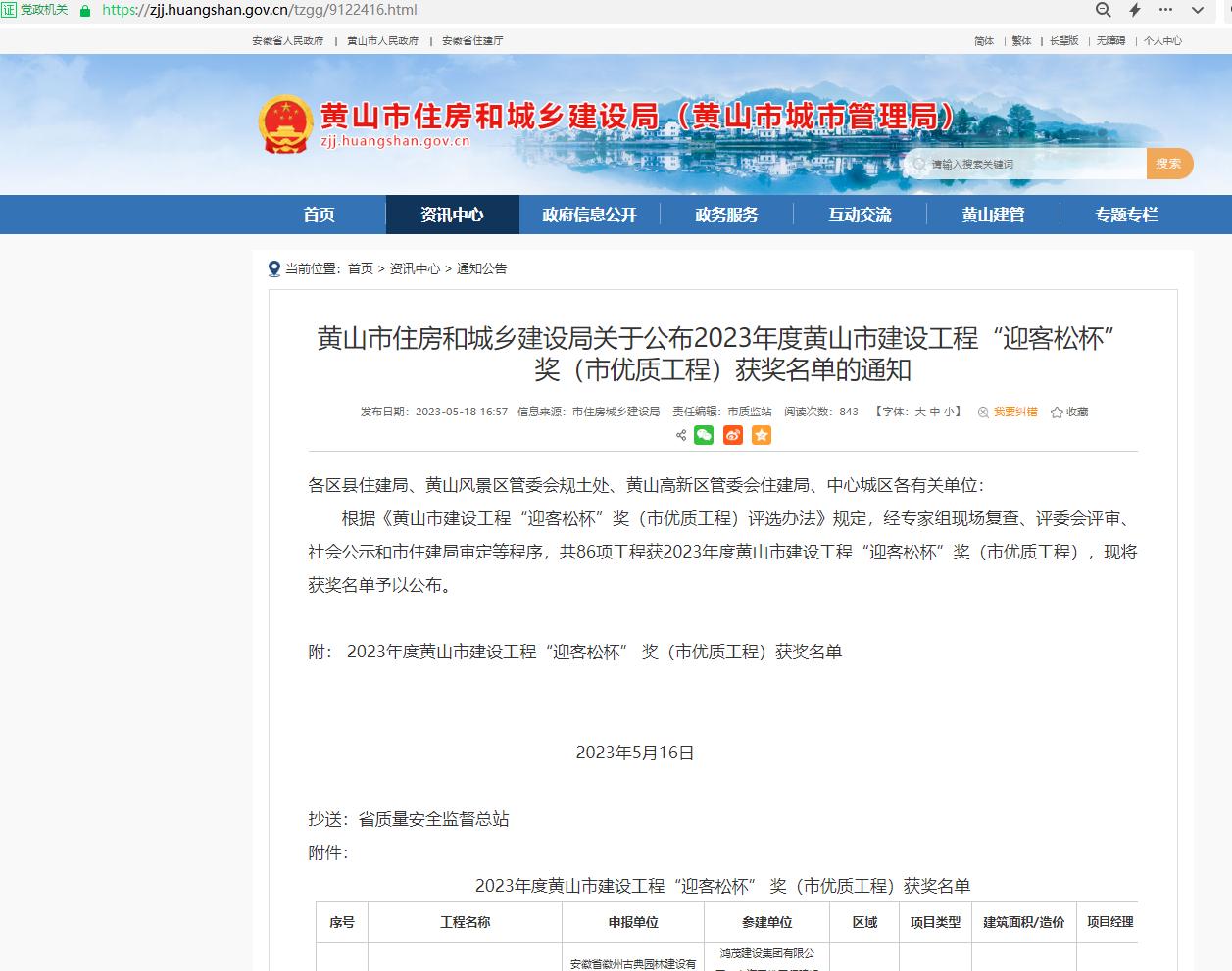Screen dimensions: 1232x971
Task: Click the green security lock icon
Action: click(x=85, y=10)
